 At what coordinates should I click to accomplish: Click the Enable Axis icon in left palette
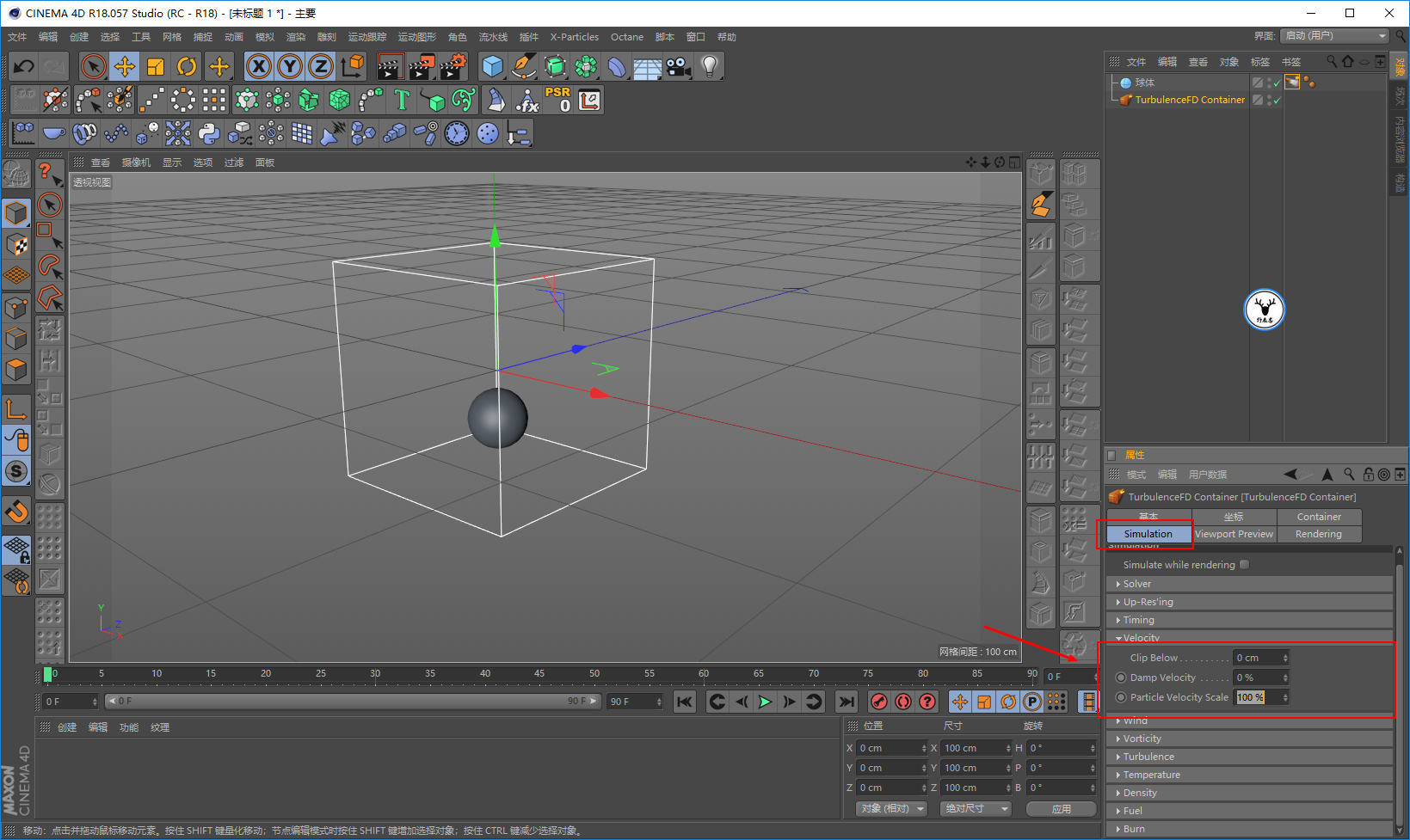[x=16, y=408]
